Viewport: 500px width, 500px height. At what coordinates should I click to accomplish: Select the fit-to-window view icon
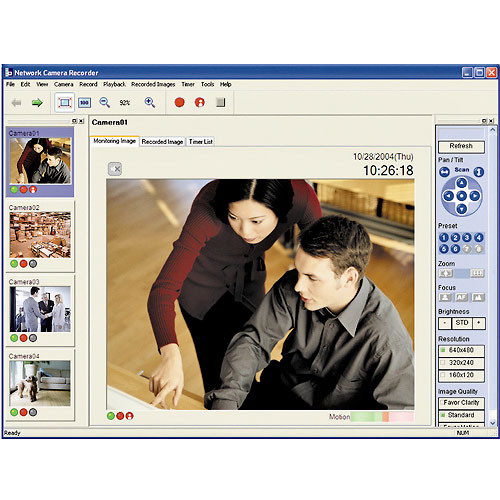[x=65, y=103]
